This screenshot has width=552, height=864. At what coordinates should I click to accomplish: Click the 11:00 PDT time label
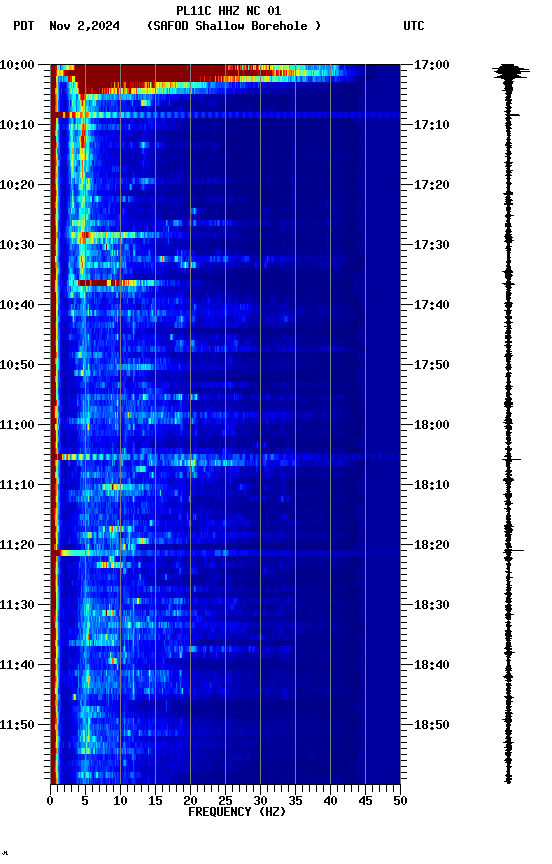(17, 425)
